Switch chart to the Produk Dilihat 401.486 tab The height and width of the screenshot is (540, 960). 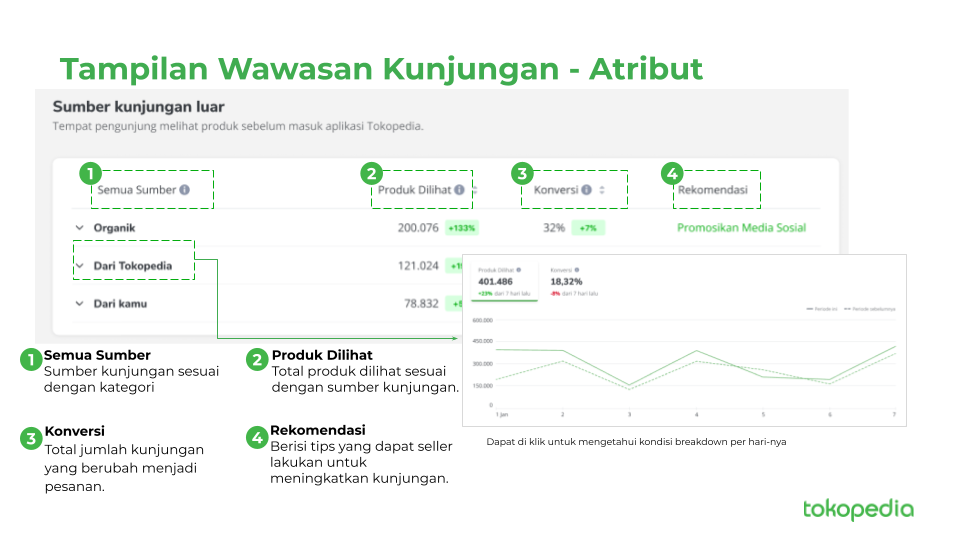click(x=504, y=282)
